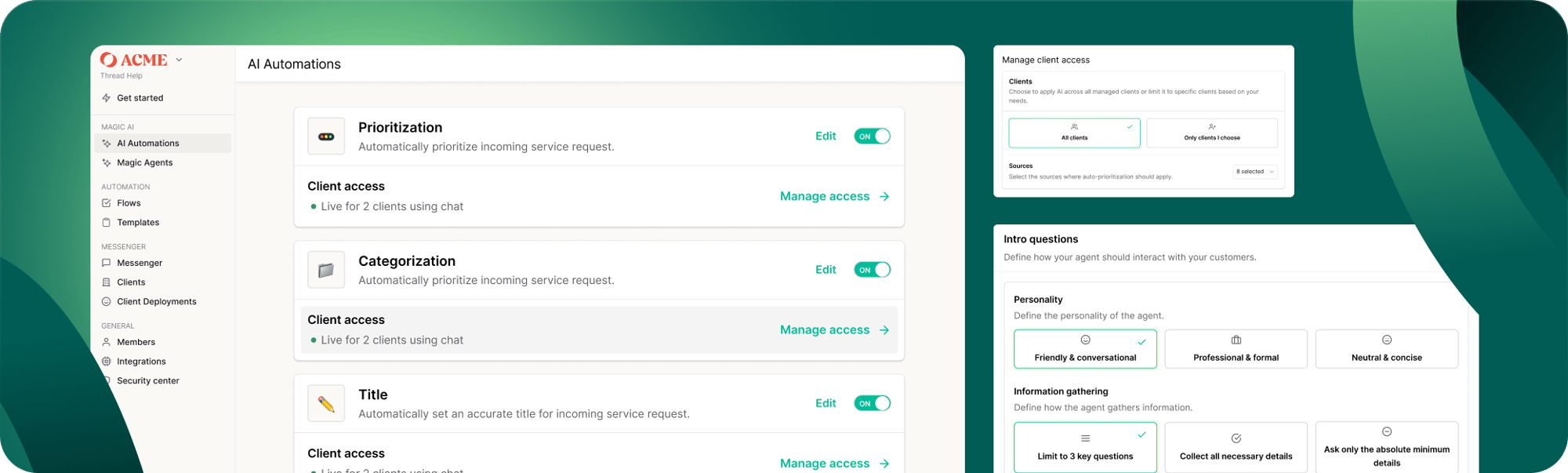
Task: Expand the 8 selected sources dropdown
Action: 1254,172
